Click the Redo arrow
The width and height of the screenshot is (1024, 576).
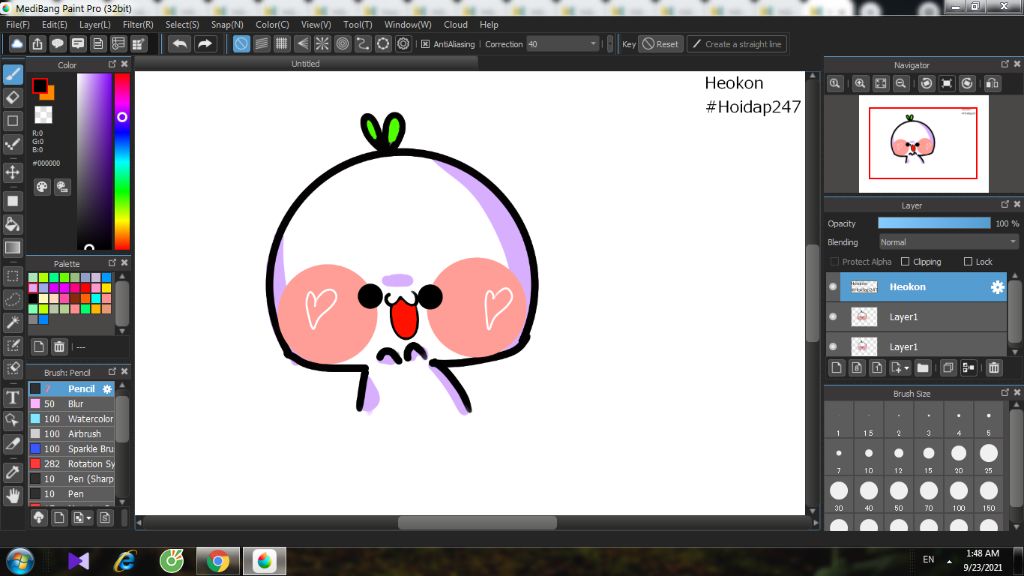(204, 44)
